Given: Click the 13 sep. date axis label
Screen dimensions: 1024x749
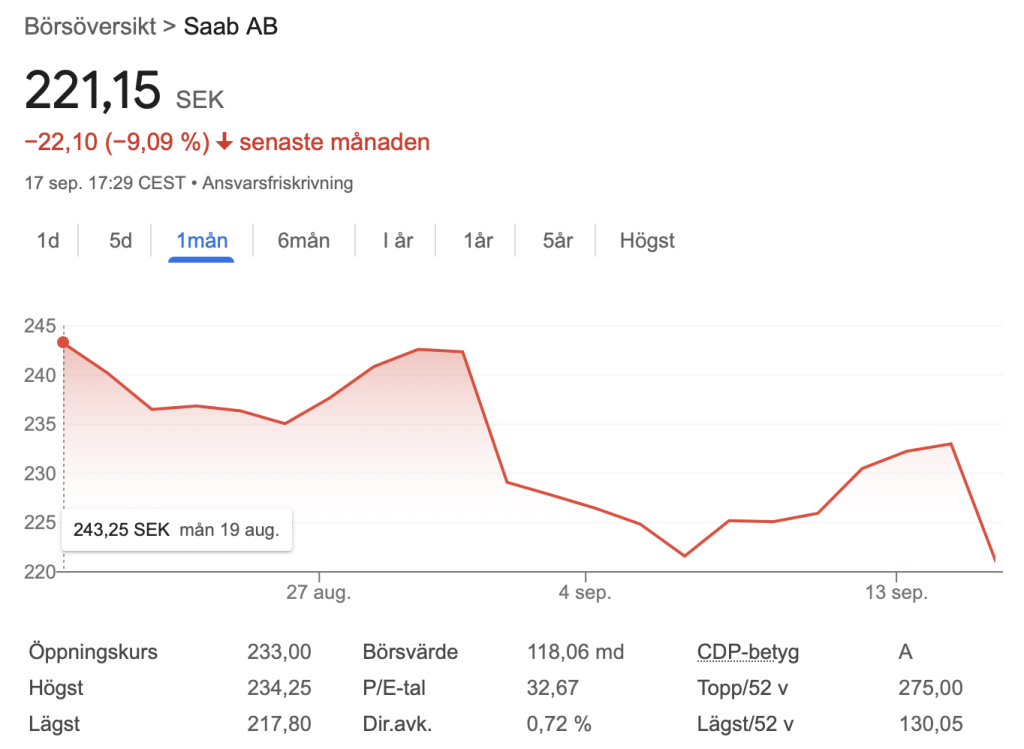Looking at the screenshot, I should (x=896, y=592).
